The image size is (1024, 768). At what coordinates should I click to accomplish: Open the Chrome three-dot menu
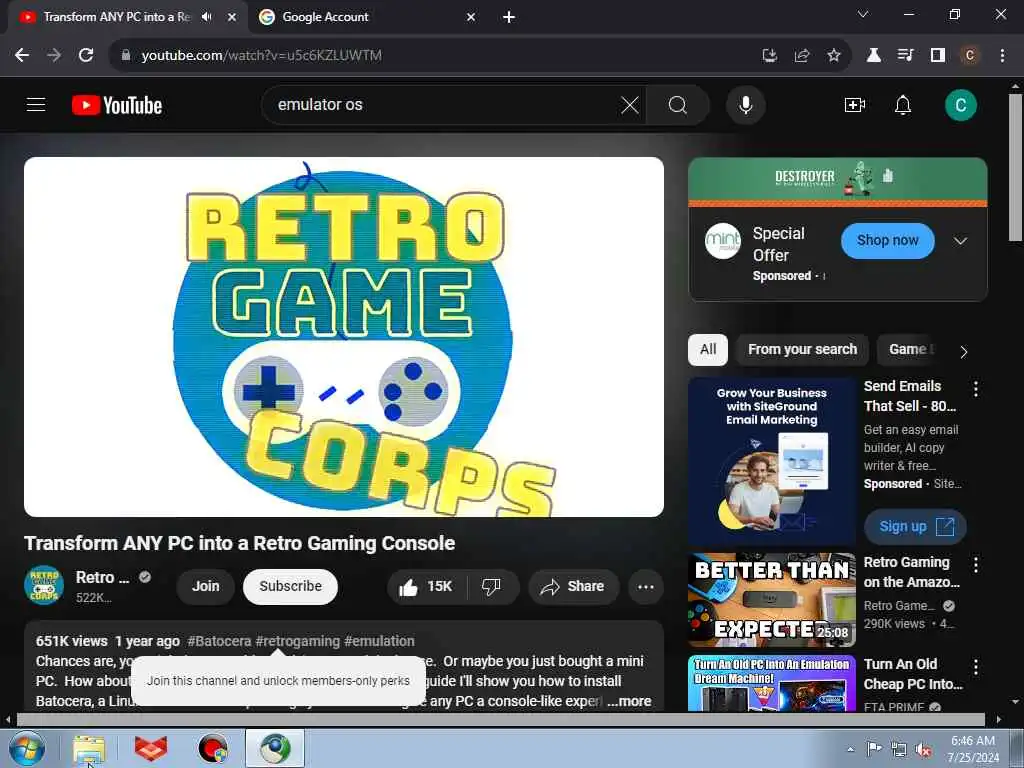[1002, 56]
